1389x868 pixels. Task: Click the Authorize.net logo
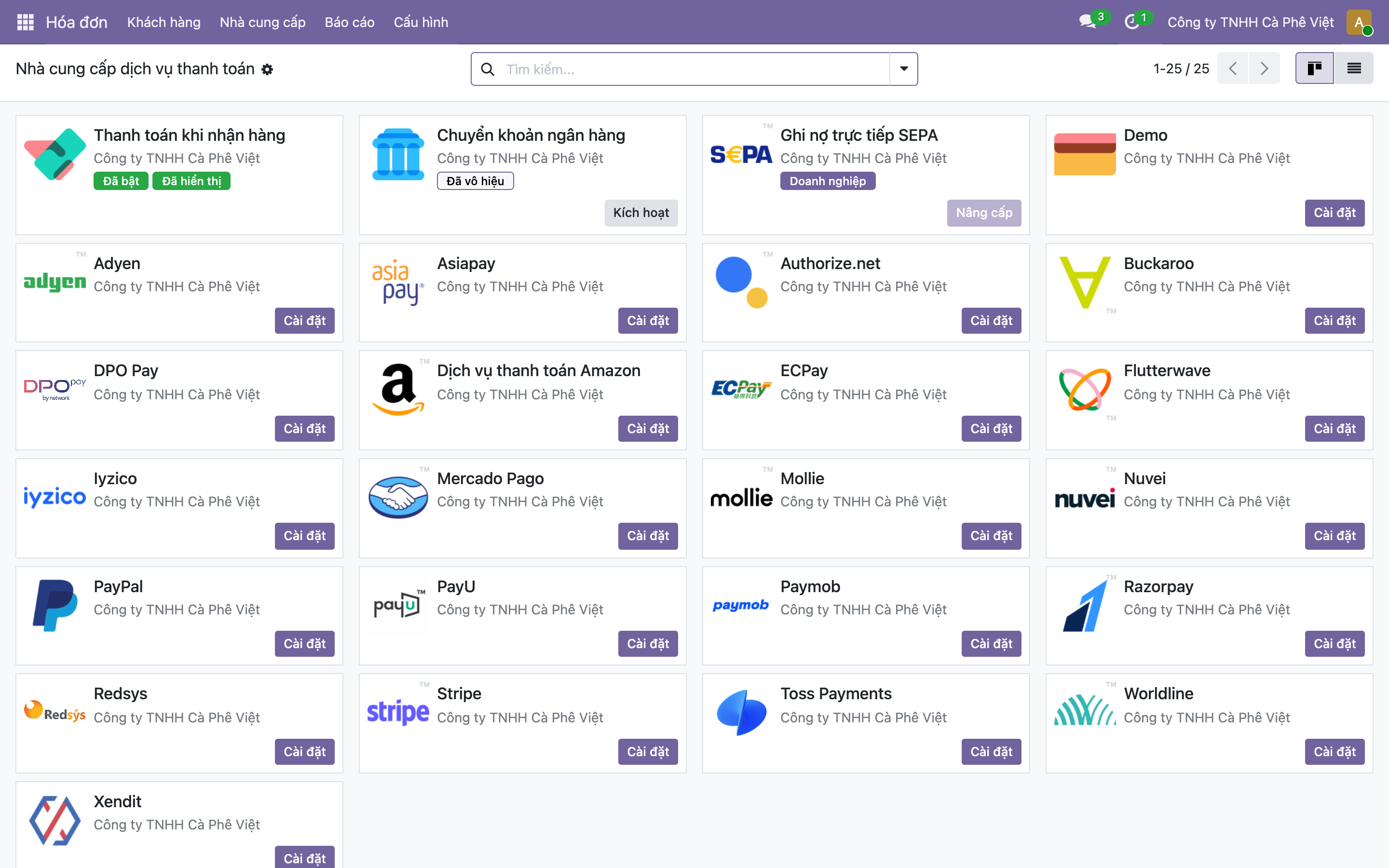(x=741, y=282)
